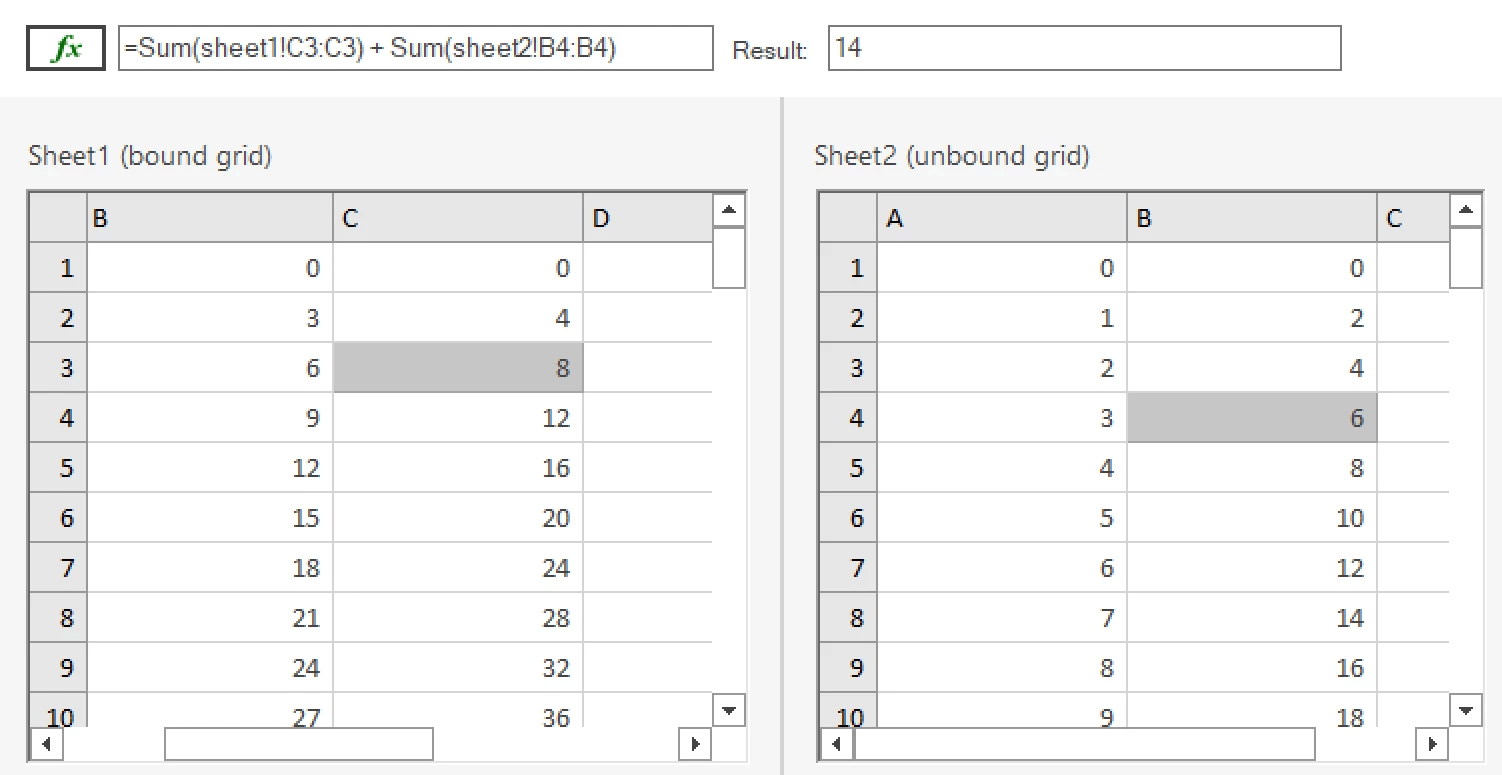Click Sheet1's vertical scrollbar down arrow
Screen dimensions: 1502x775
click(729, 709)
